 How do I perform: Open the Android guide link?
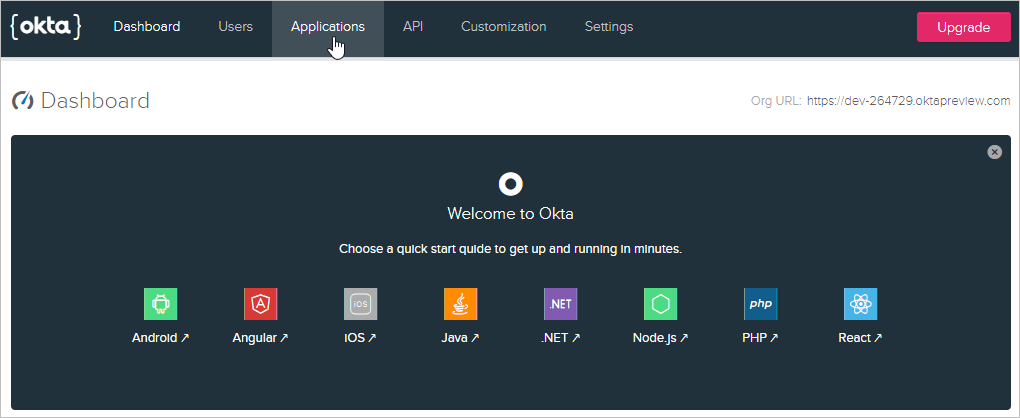click(161, 338)
